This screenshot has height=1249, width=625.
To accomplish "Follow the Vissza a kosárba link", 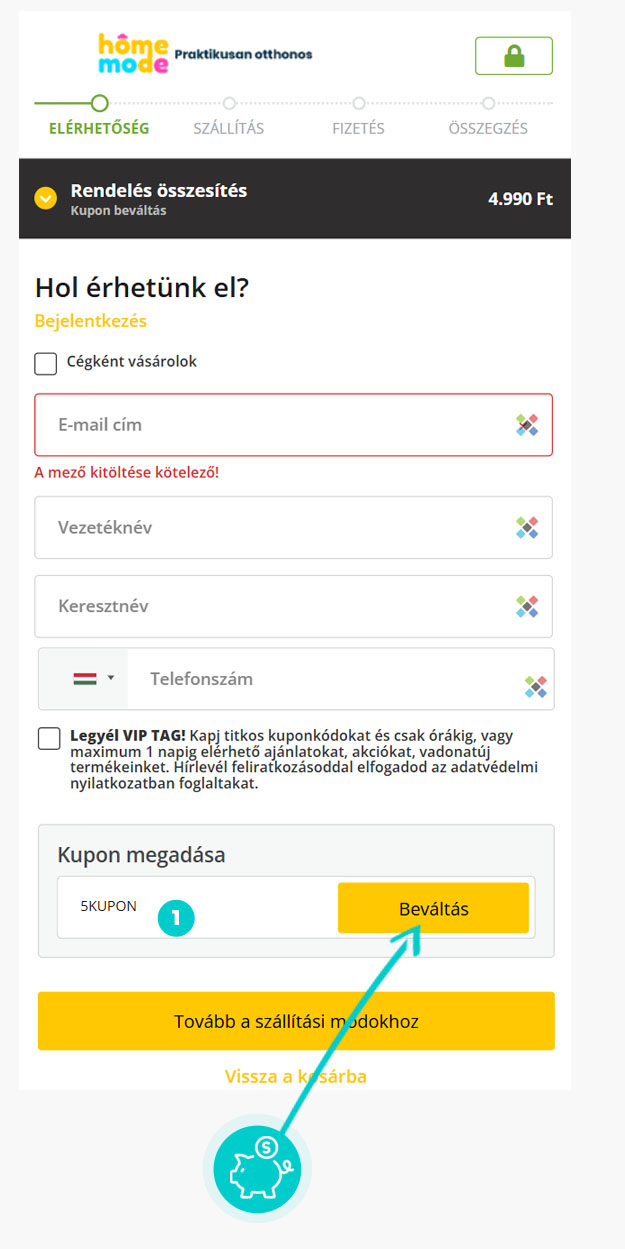I will 296,1076.
